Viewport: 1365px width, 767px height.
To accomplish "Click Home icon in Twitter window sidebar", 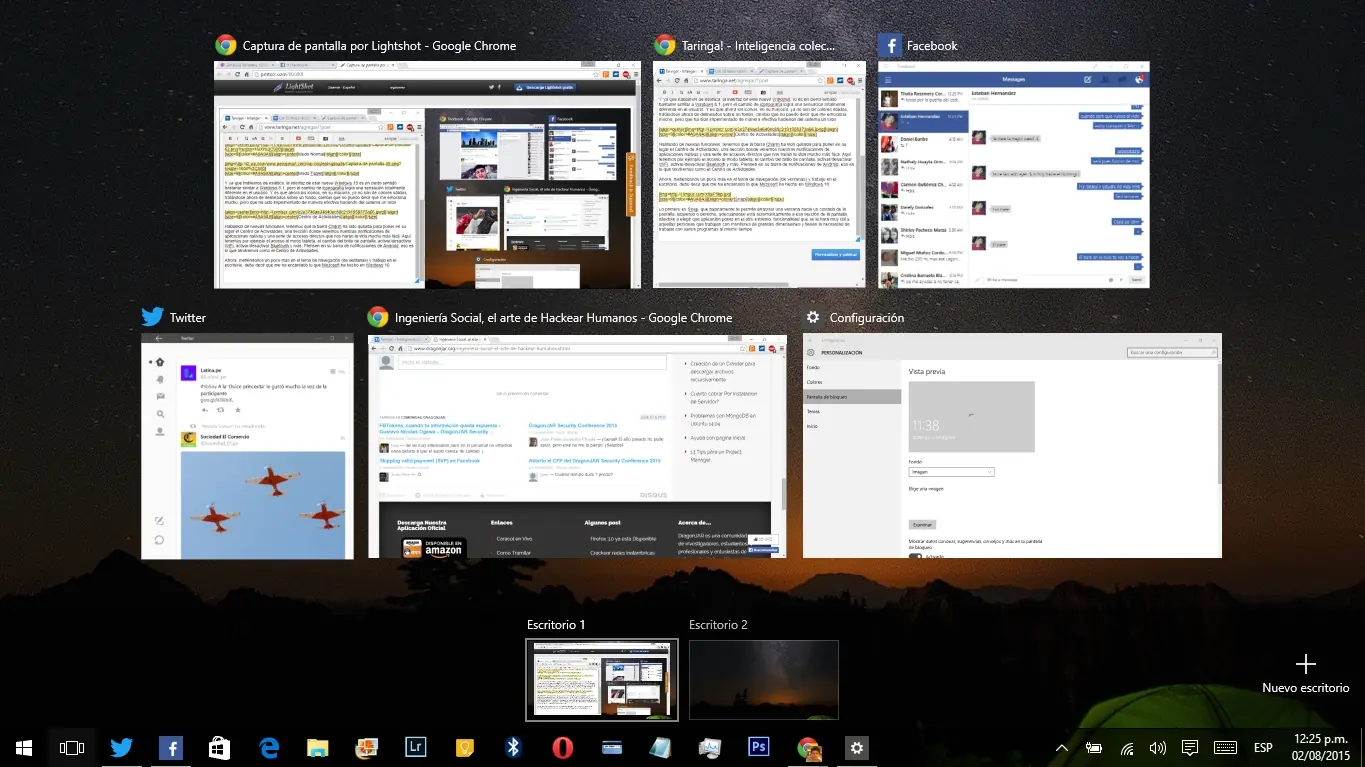I will (159, 361).
